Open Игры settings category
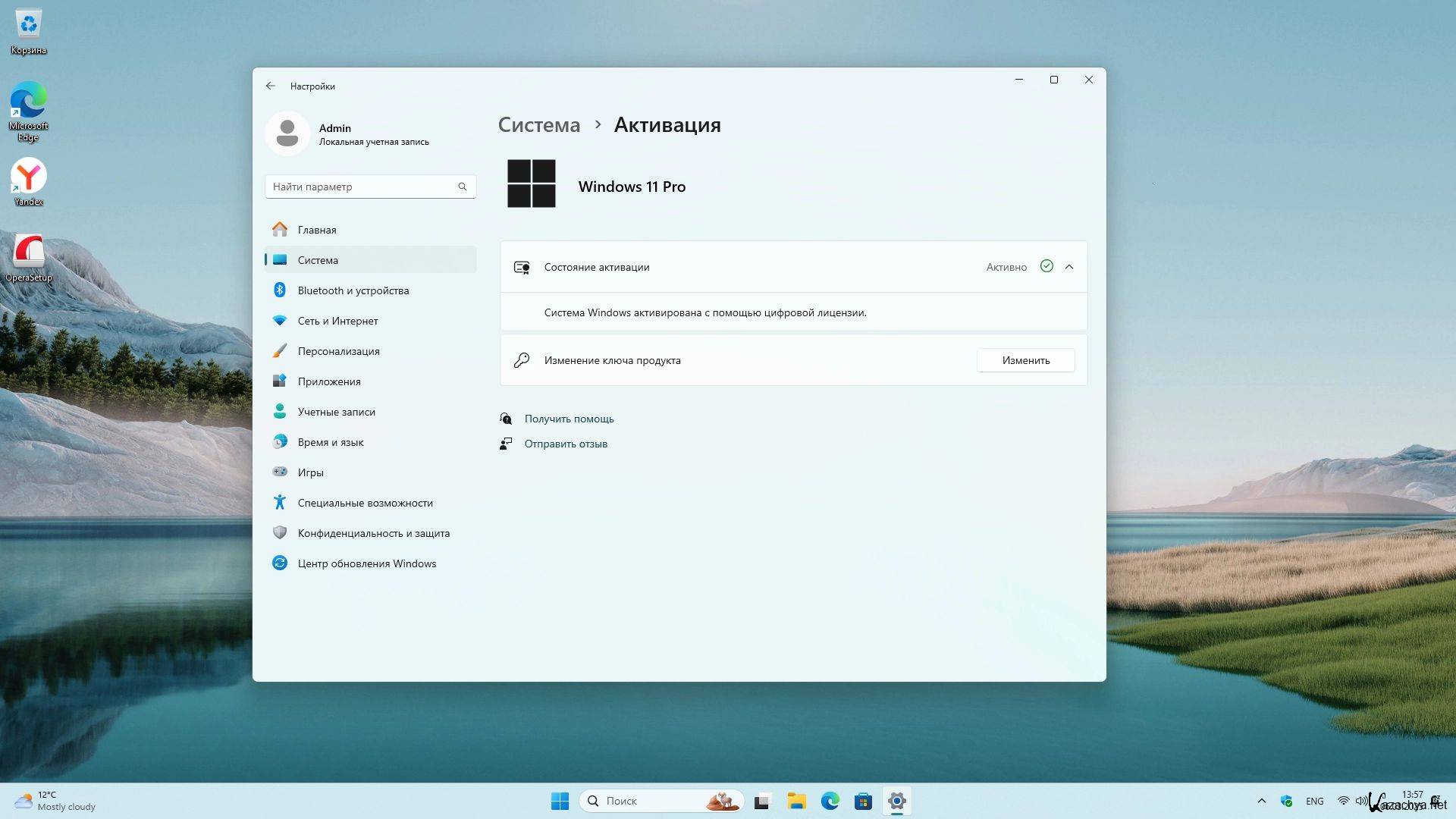 (310, 472)
